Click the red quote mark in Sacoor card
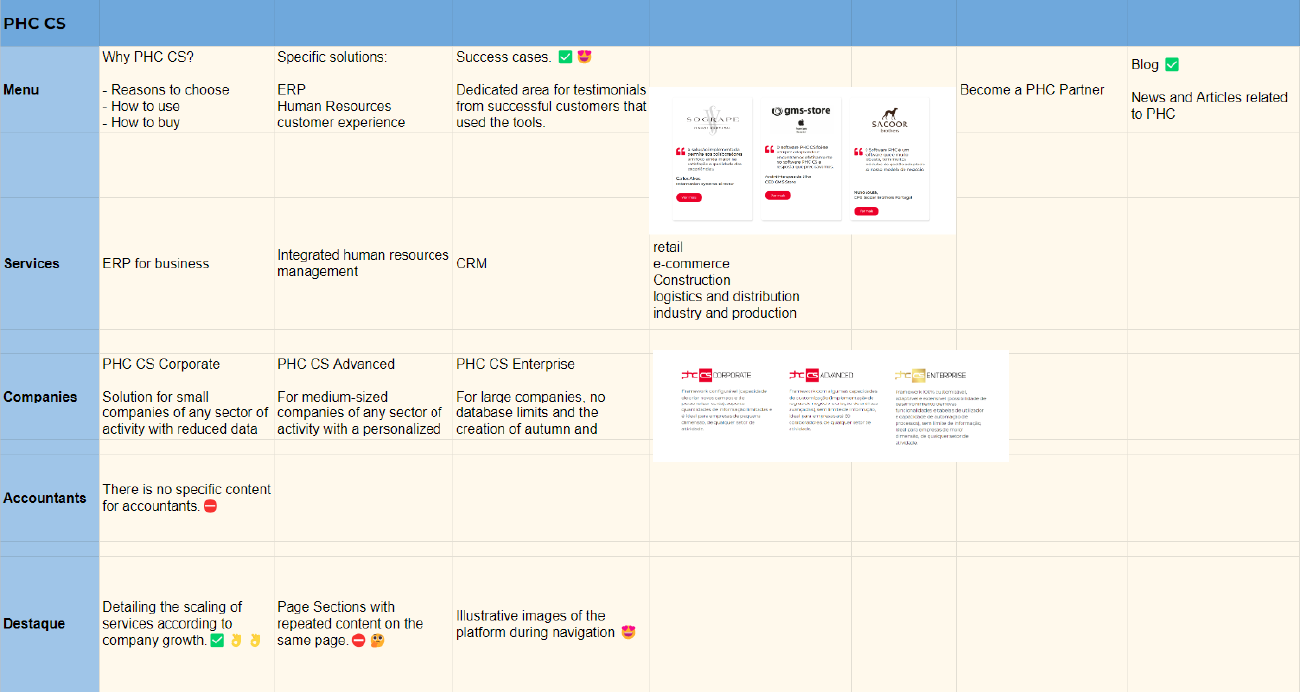Viewport: 1300px width, 692px height. click(x=858, y=152)
